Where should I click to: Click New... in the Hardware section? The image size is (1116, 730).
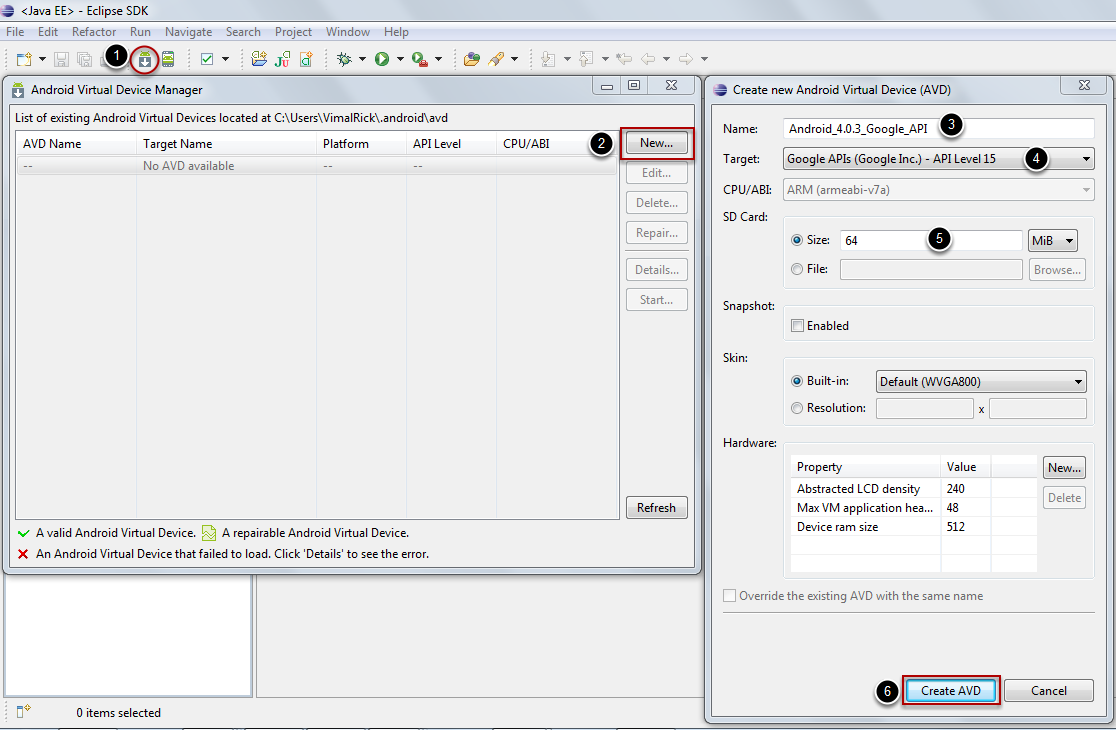[x=1064, y=467]
